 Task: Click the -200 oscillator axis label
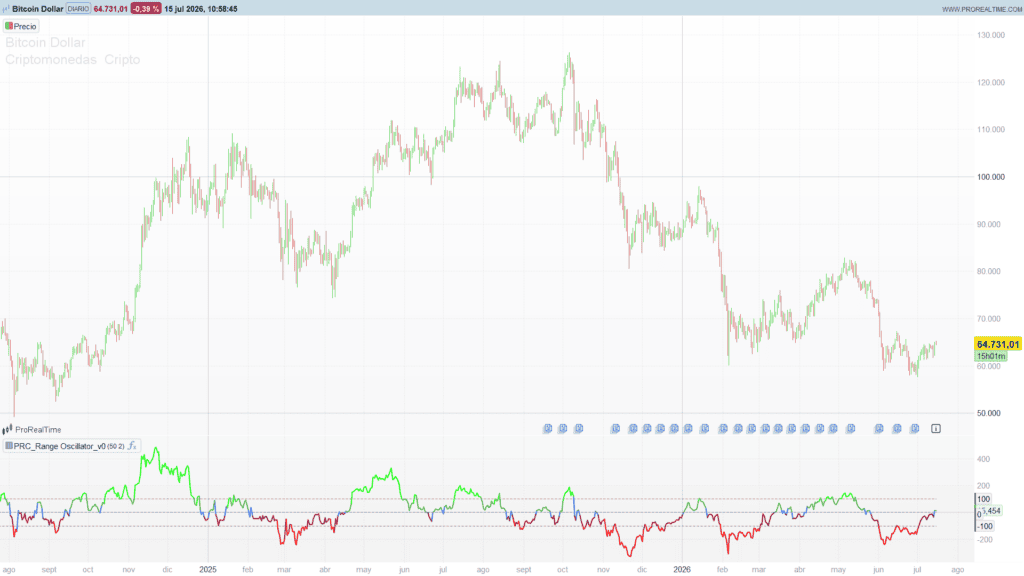point(985,540)
